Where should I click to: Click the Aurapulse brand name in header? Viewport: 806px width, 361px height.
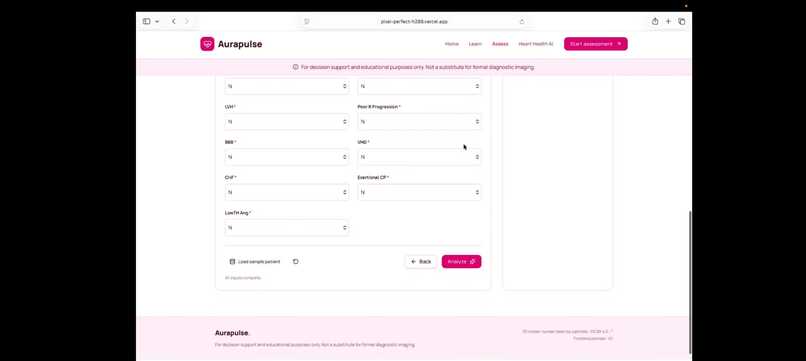coord(240,44)
